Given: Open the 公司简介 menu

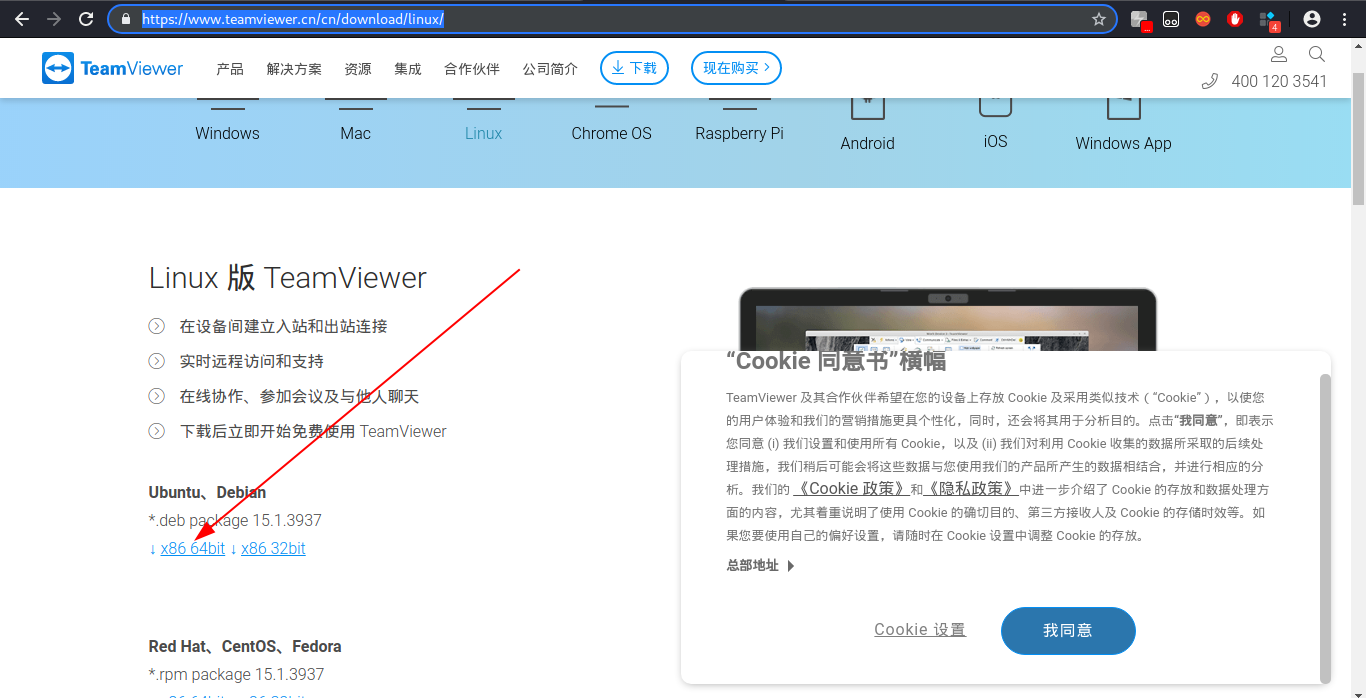Looking at the screenshot, I should tap(550, 69).
